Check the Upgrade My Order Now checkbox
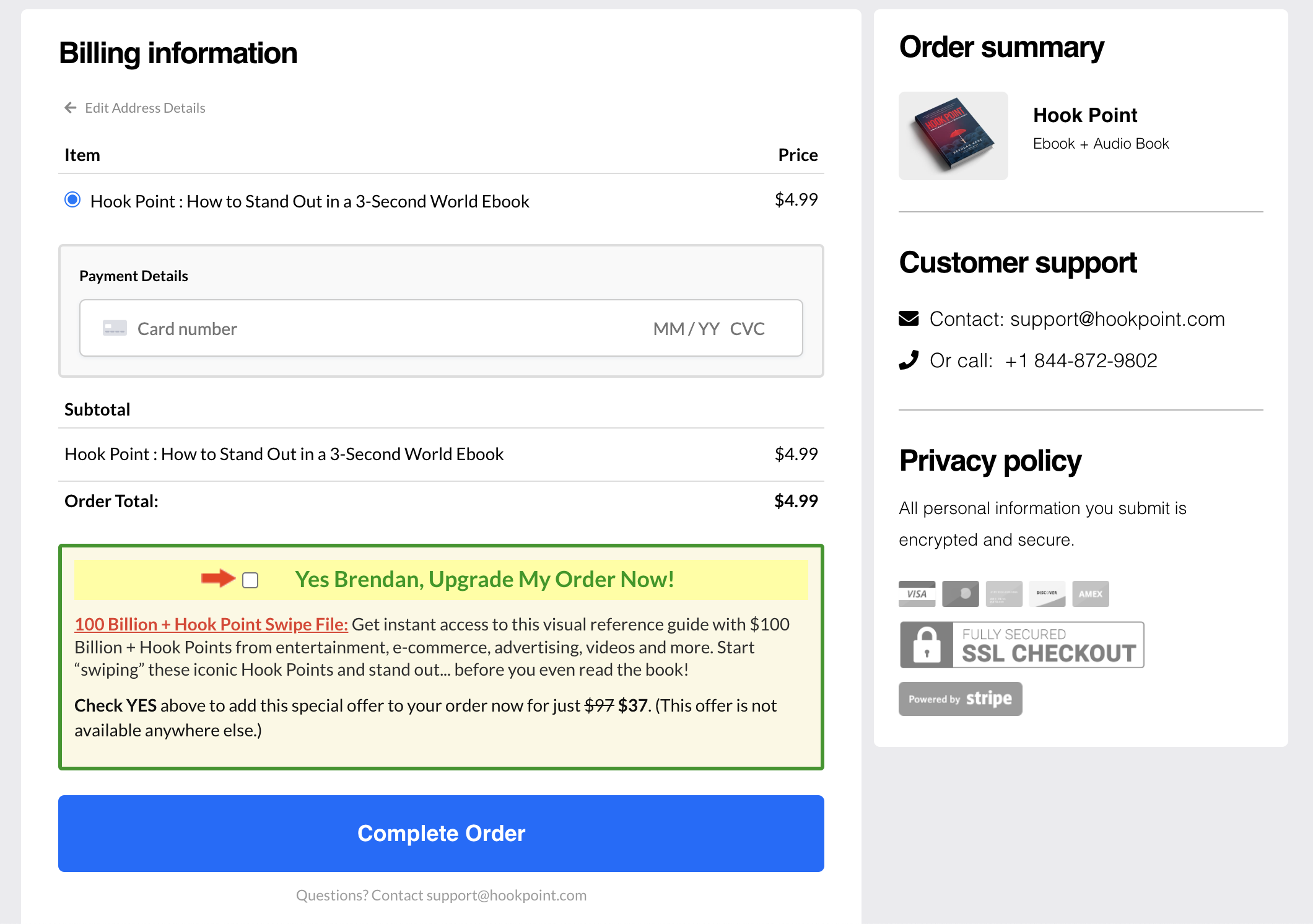 250,580
